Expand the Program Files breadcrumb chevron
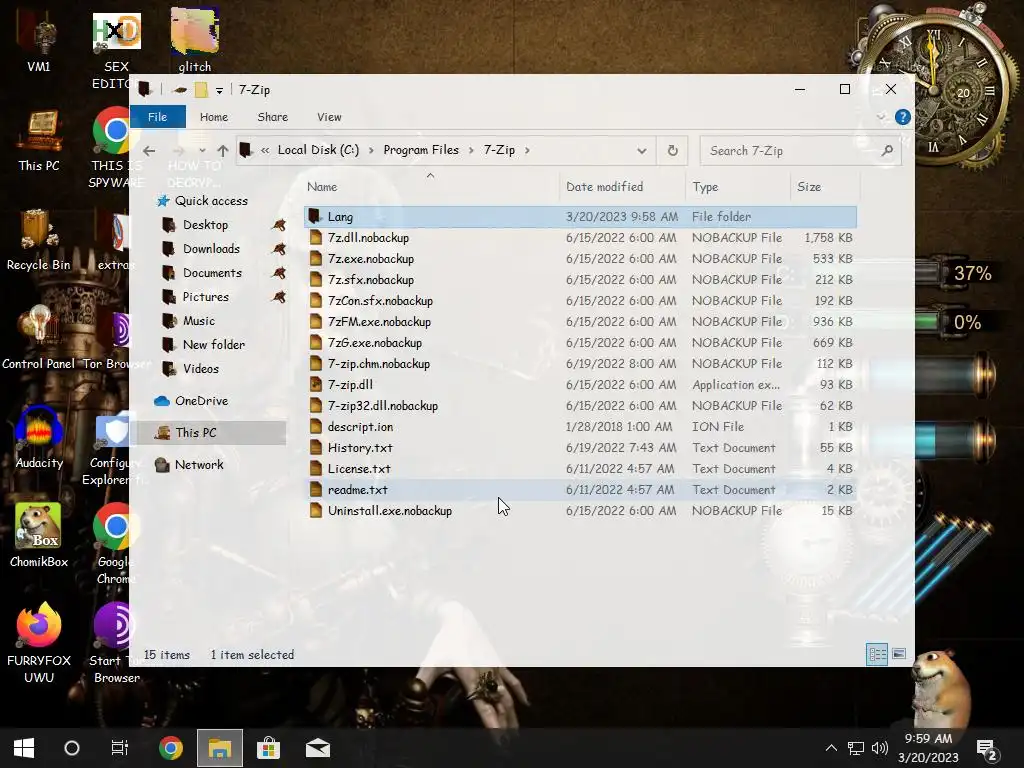Screen dimensions: 1024x768 coord(471,150)
